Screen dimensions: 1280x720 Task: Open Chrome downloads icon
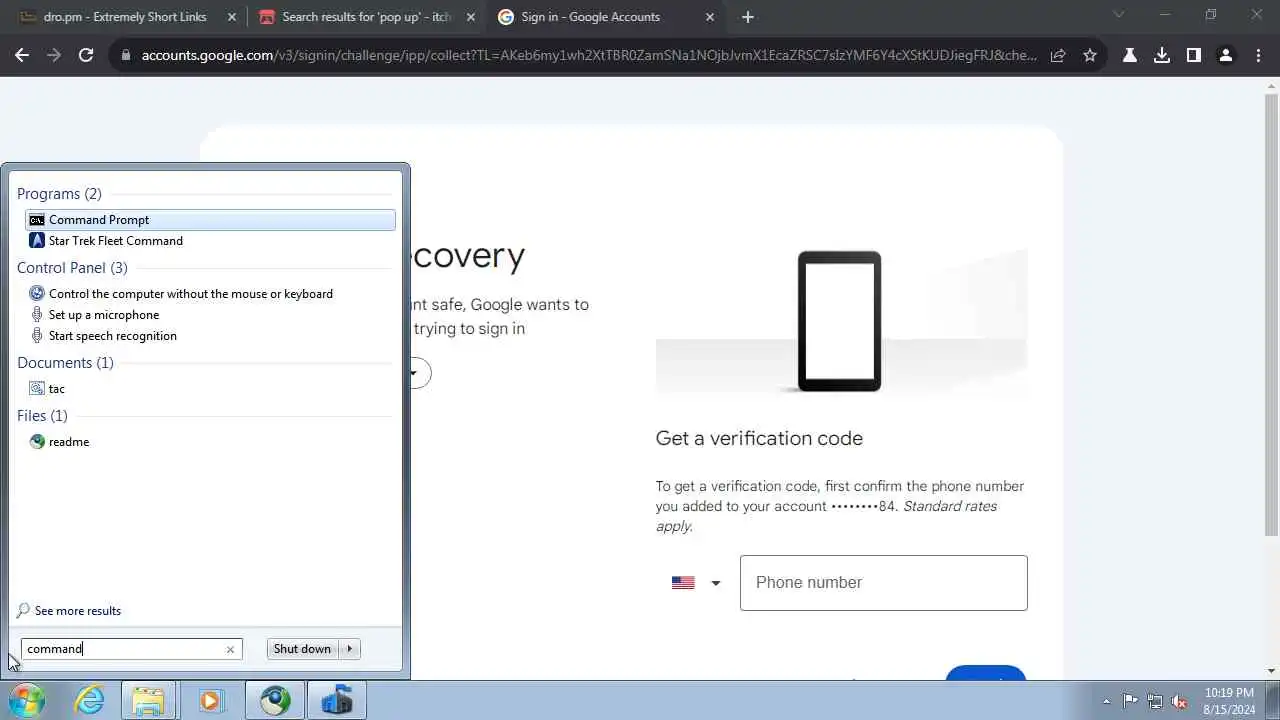pos(1162,56)
